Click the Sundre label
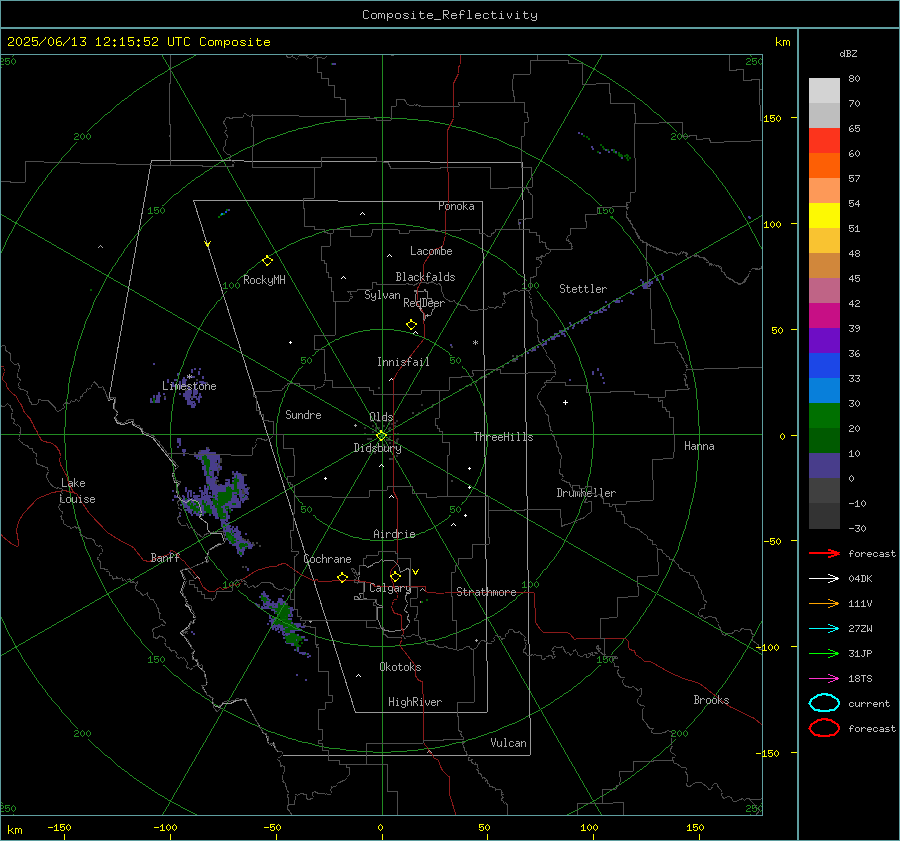The image size is (900, 841). [303, 414]
